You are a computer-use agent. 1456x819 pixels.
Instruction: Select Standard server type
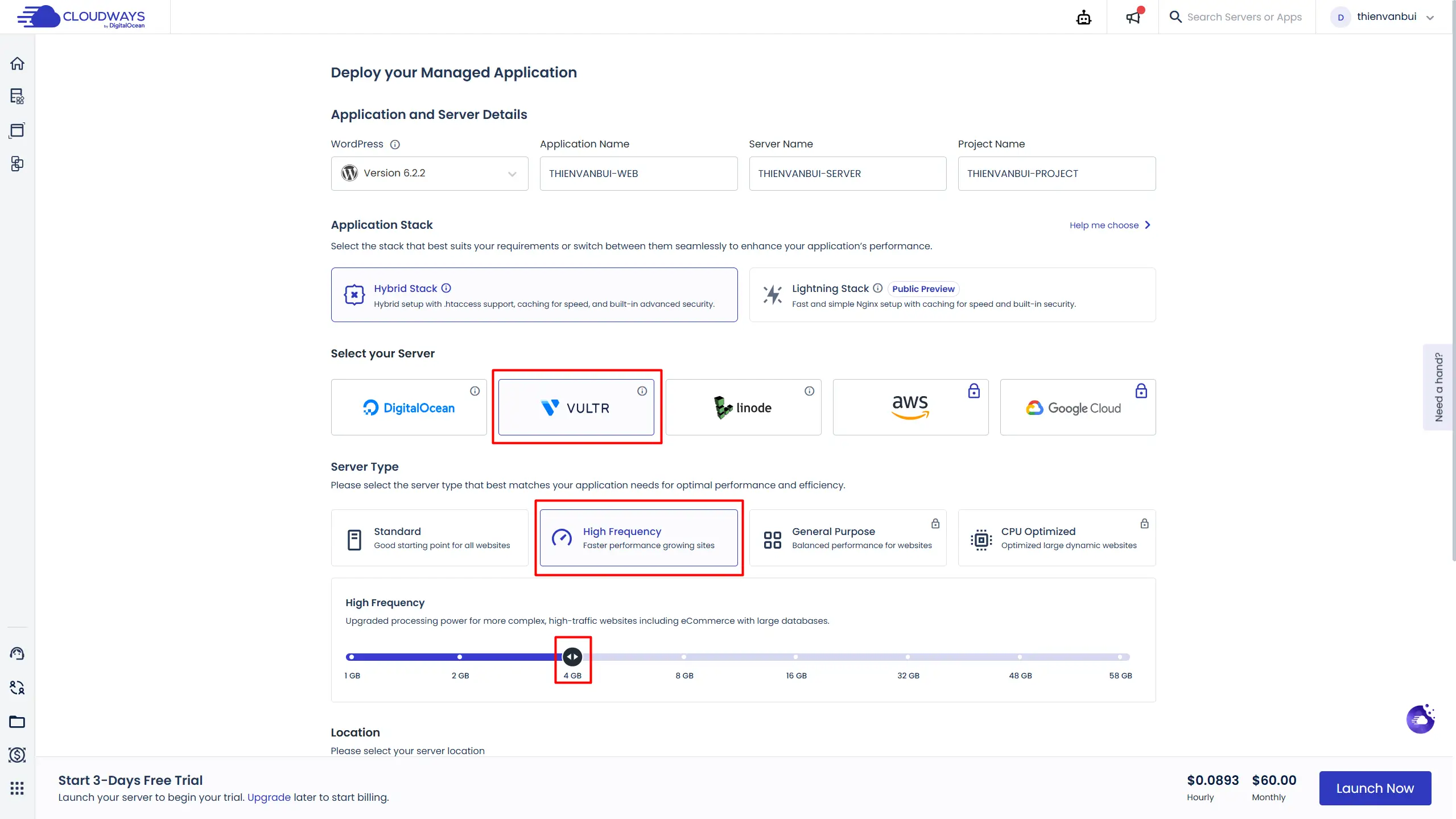(430, 538)
